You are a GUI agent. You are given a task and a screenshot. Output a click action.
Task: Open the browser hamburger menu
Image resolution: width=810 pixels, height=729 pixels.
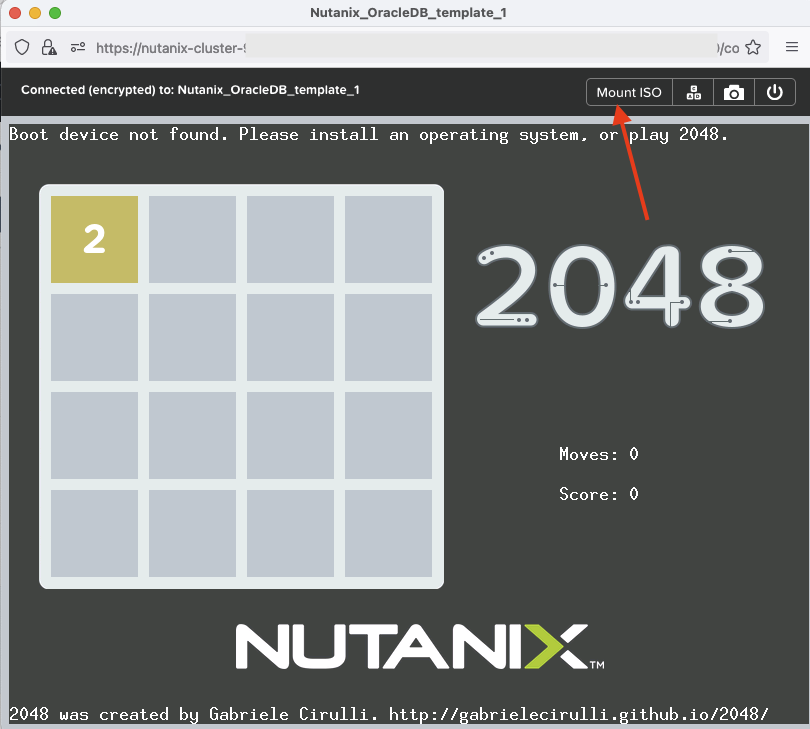click(791, 47)
